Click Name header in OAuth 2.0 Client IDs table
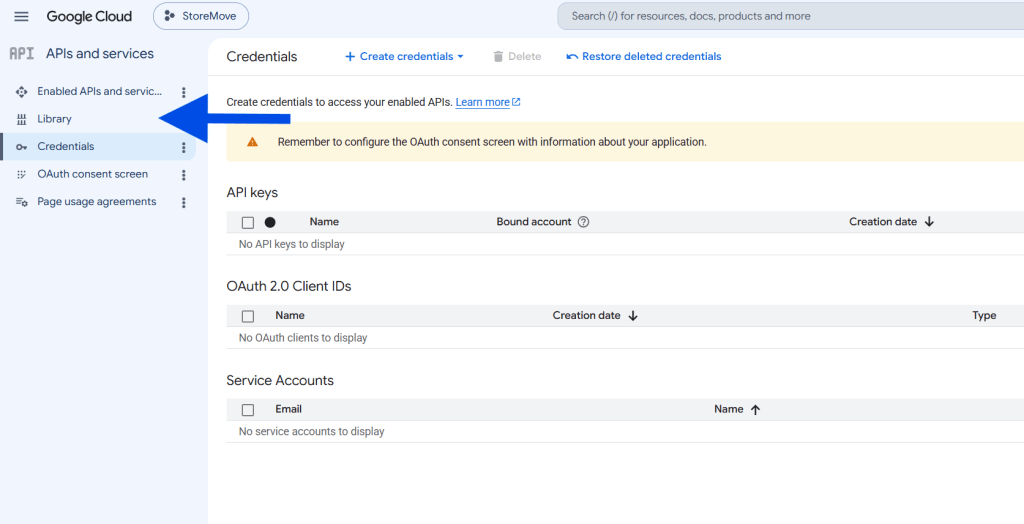This screenshot has width=1024, height=524. coord(290,315)
